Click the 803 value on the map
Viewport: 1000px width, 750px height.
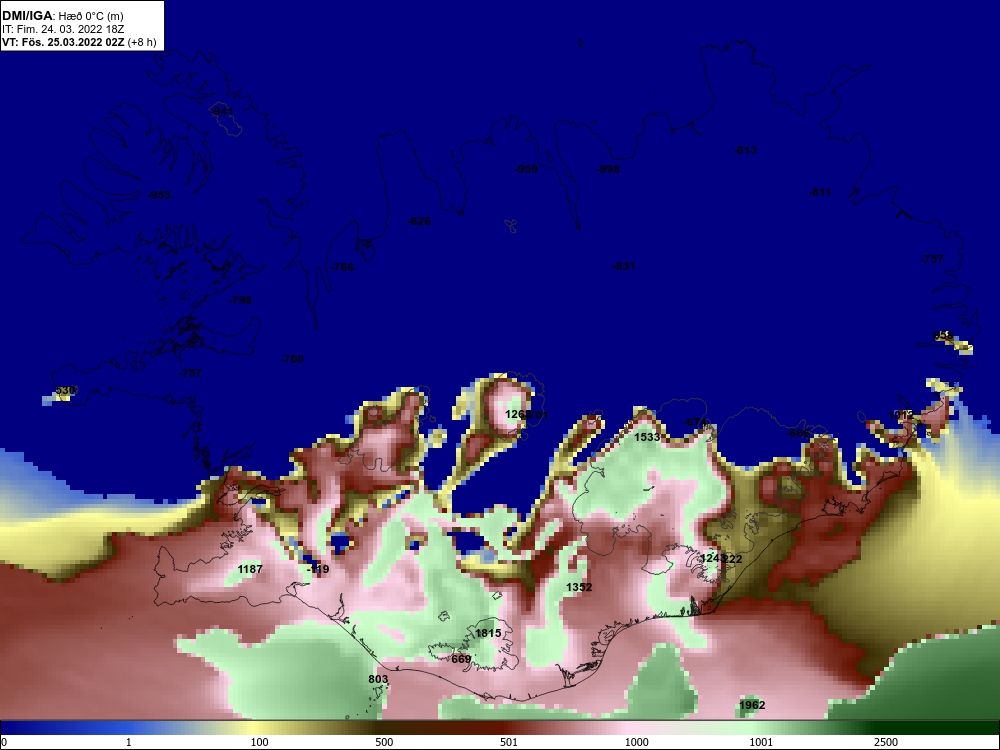click(378, 679)
